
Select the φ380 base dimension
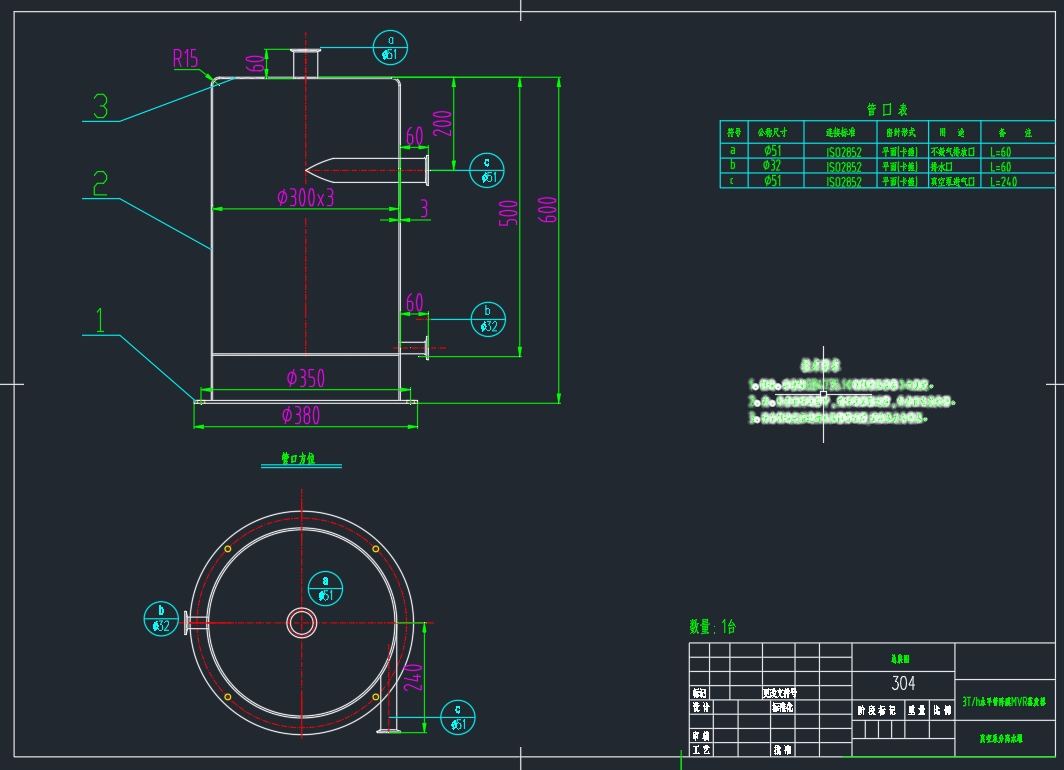tap(301, 415)
